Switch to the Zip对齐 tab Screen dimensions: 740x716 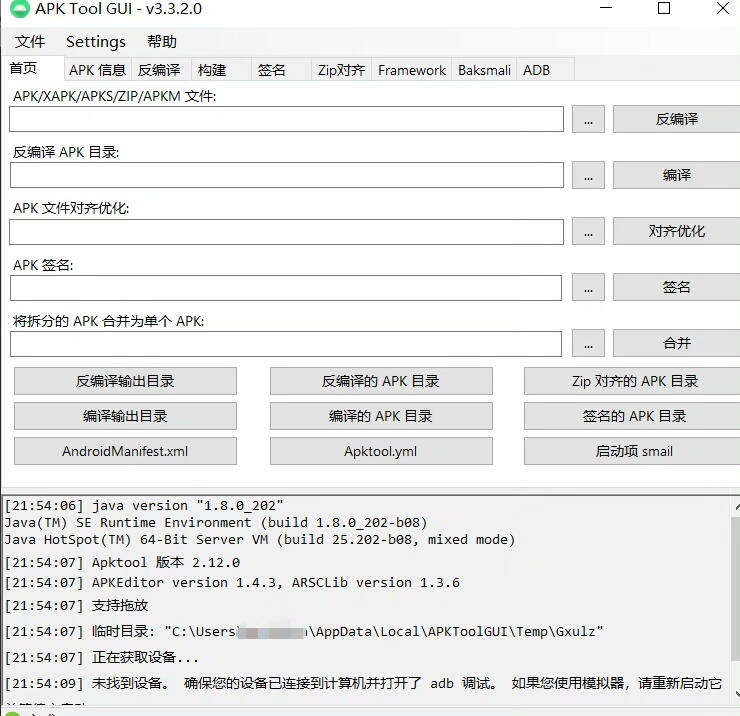click(341, 70)
